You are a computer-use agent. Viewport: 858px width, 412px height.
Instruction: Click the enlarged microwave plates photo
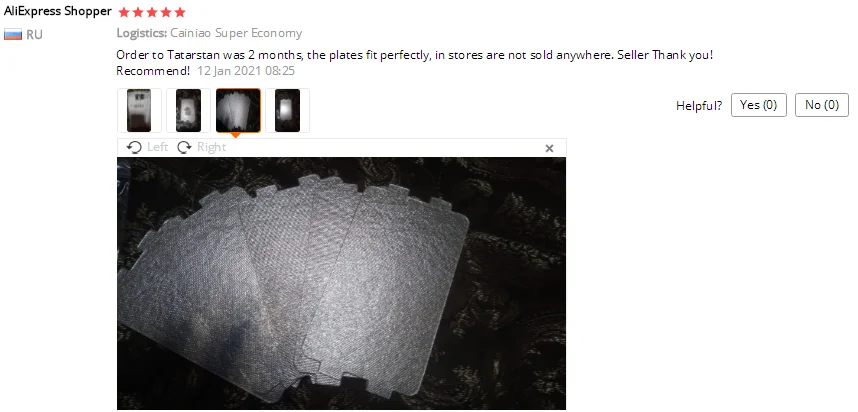[341, 283]
